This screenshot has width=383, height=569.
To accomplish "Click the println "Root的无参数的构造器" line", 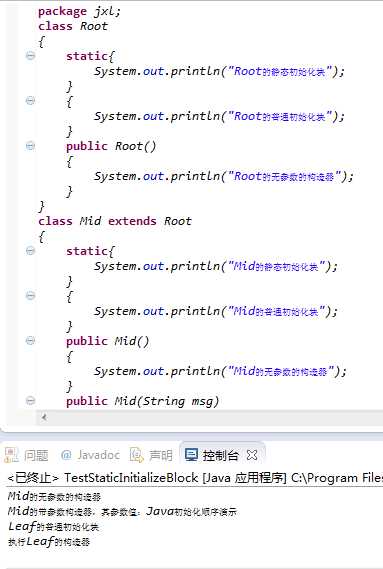I will tap(224, 176).
